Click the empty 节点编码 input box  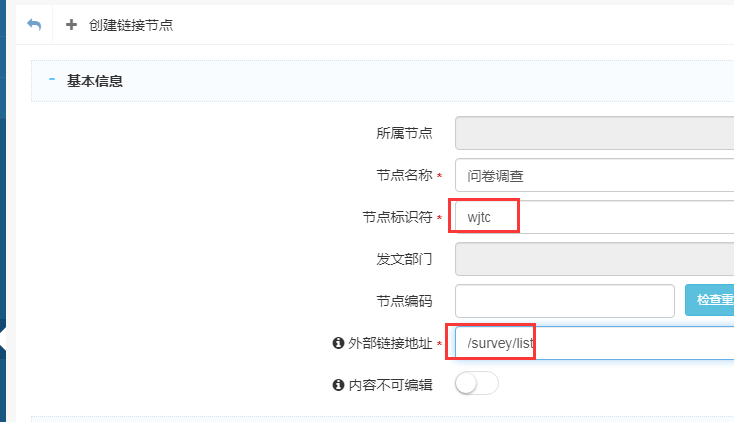[565, 301]
